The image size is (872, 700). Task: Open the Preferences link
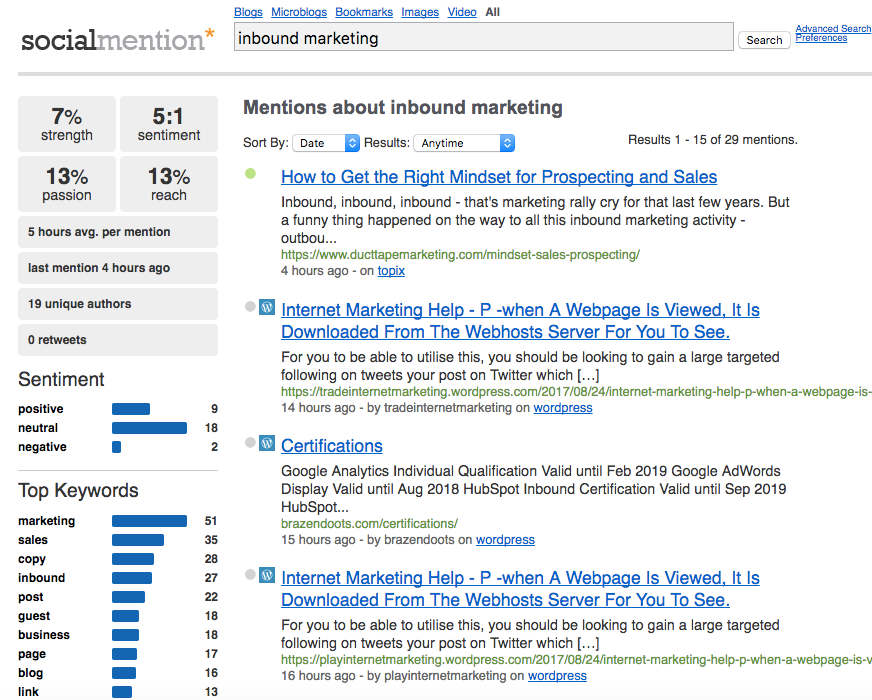click(820, 38)
